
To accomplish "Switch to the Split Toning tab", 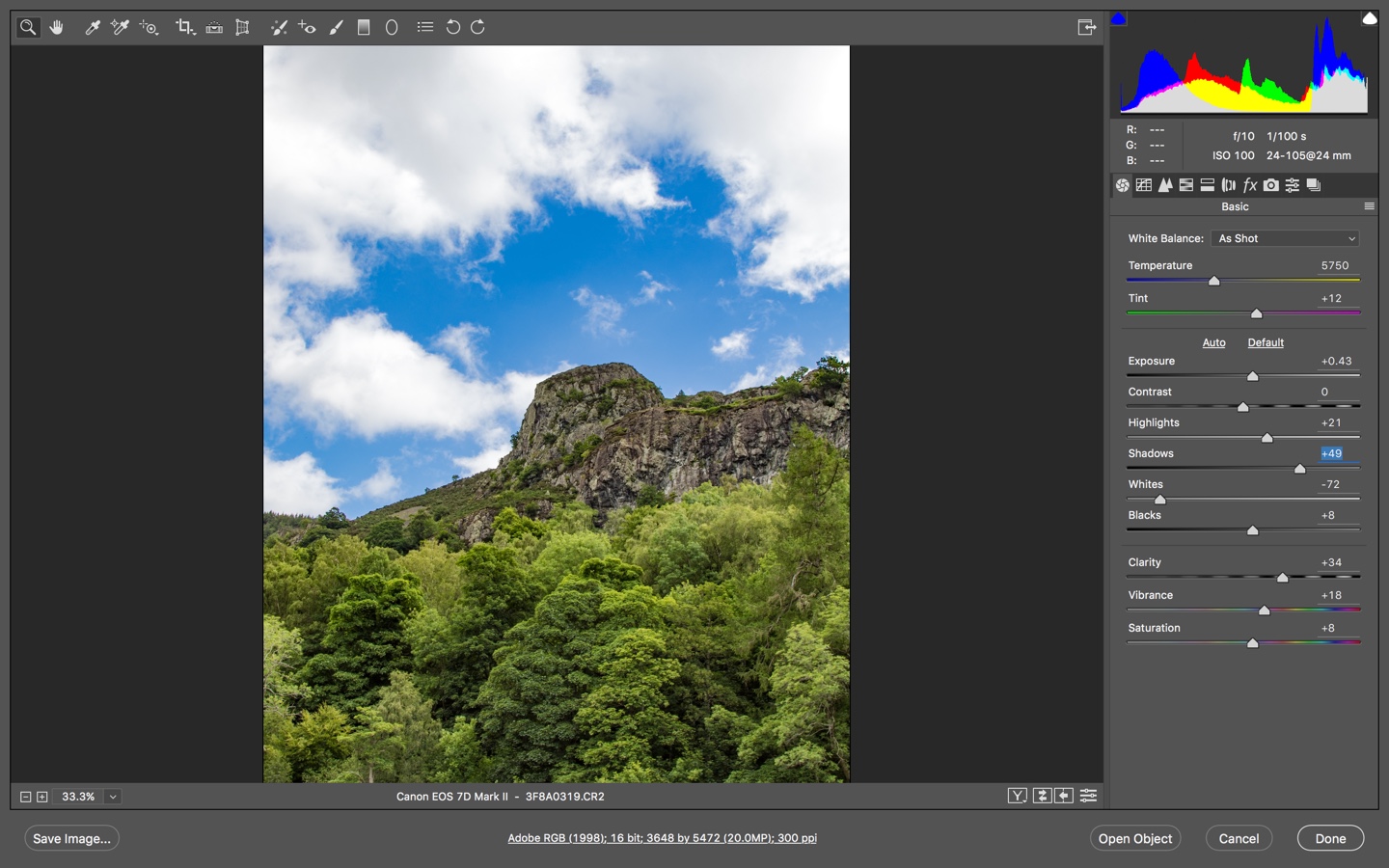I will point(1208,185).
